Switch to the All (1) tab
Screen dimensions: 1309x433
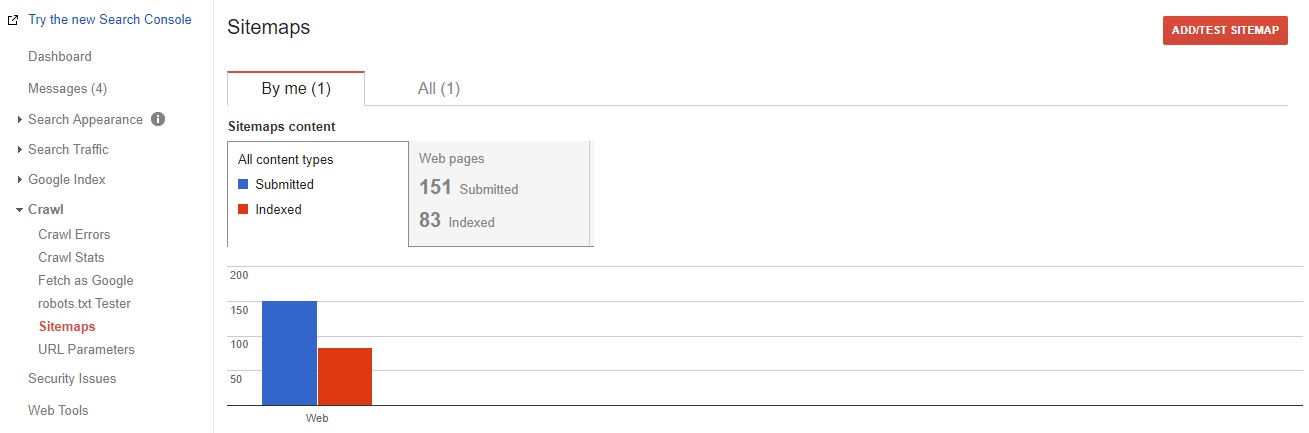[x=438, y=88]
